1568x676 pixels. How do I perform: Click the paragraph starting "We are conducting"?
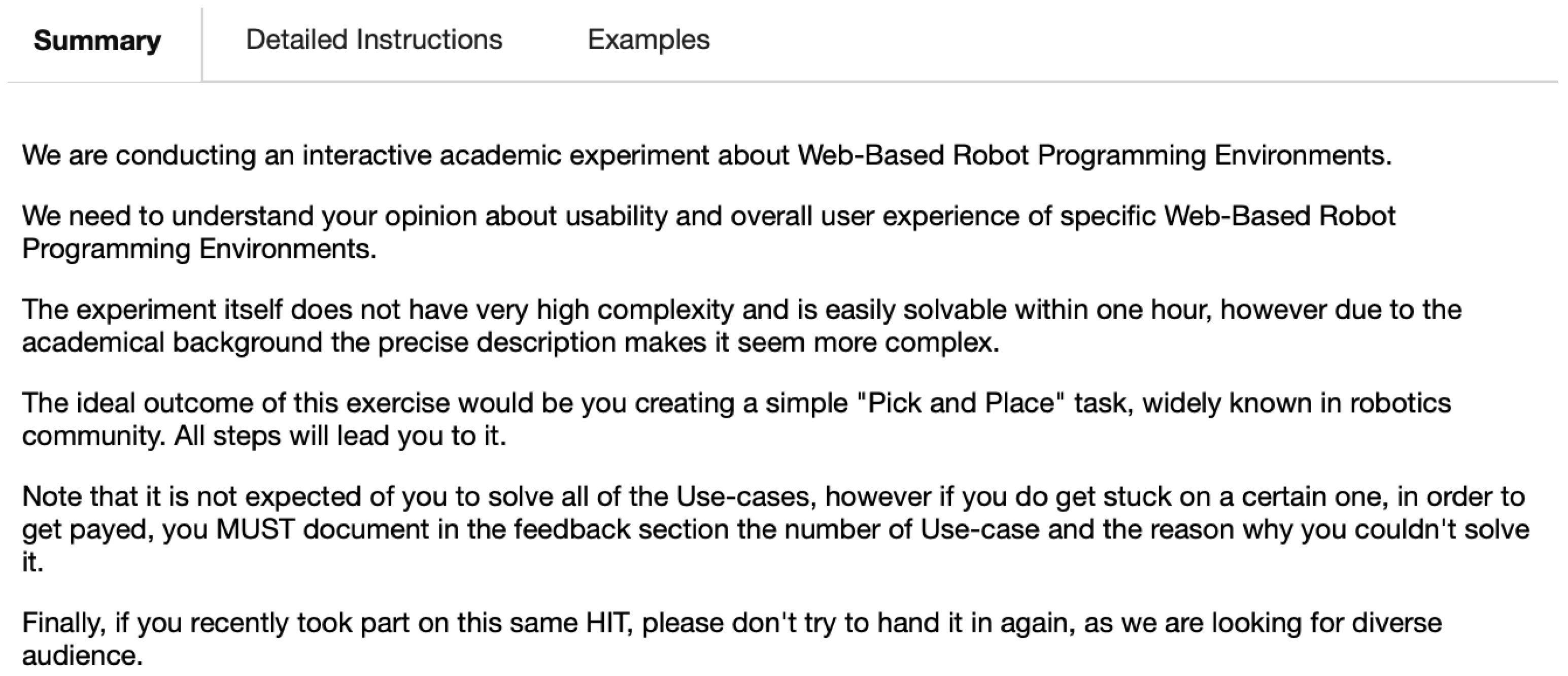[x=706, y=155]
